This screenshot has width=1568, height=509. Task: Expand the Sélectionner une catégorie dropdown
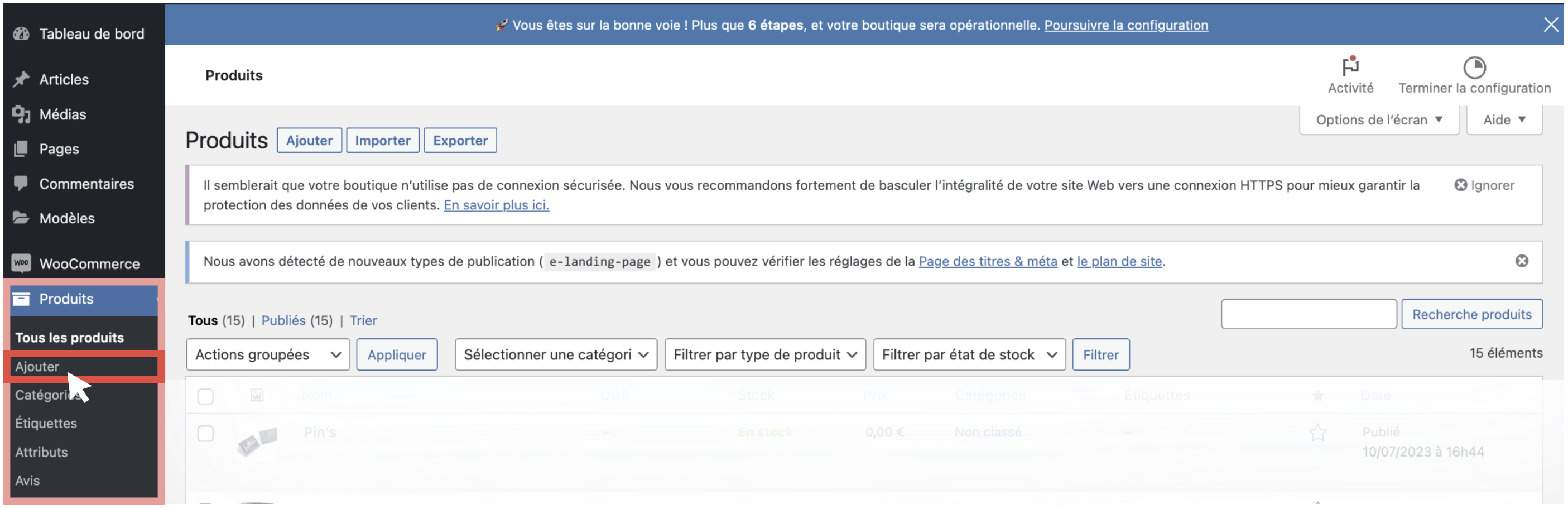pyautogui.click(x=555, y=355)
